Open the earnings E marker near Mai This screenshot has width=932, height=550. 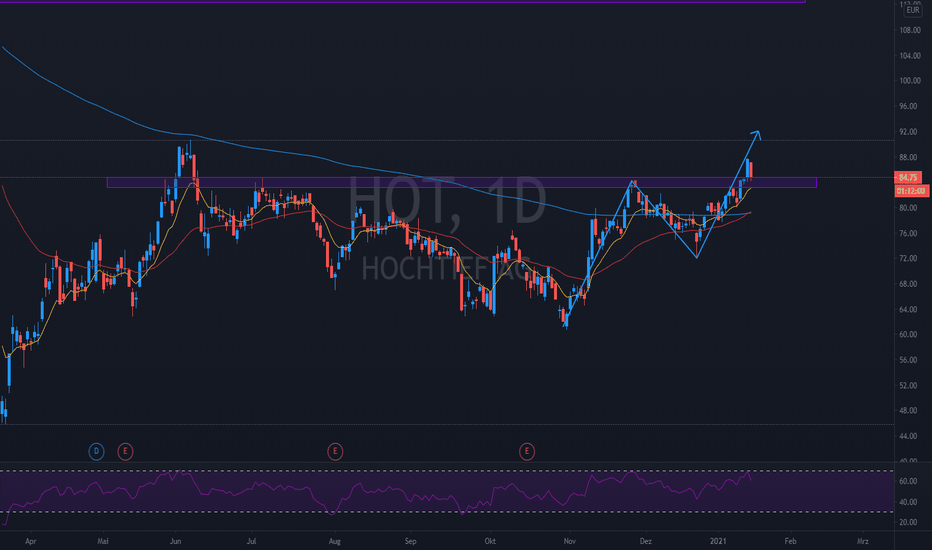125,451
